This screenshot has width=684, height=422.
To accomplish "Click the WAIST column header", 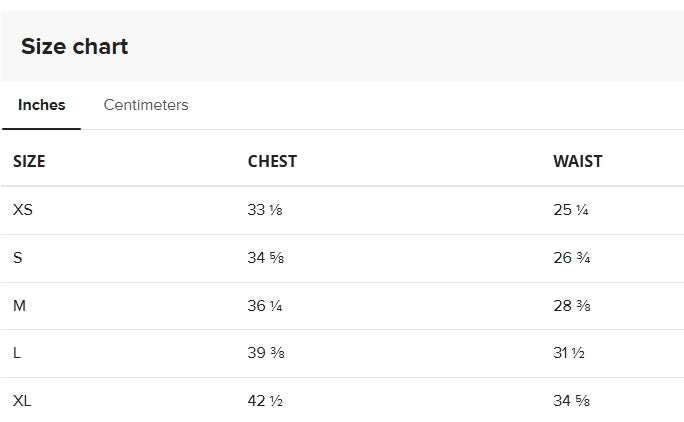I will point(578,161).
